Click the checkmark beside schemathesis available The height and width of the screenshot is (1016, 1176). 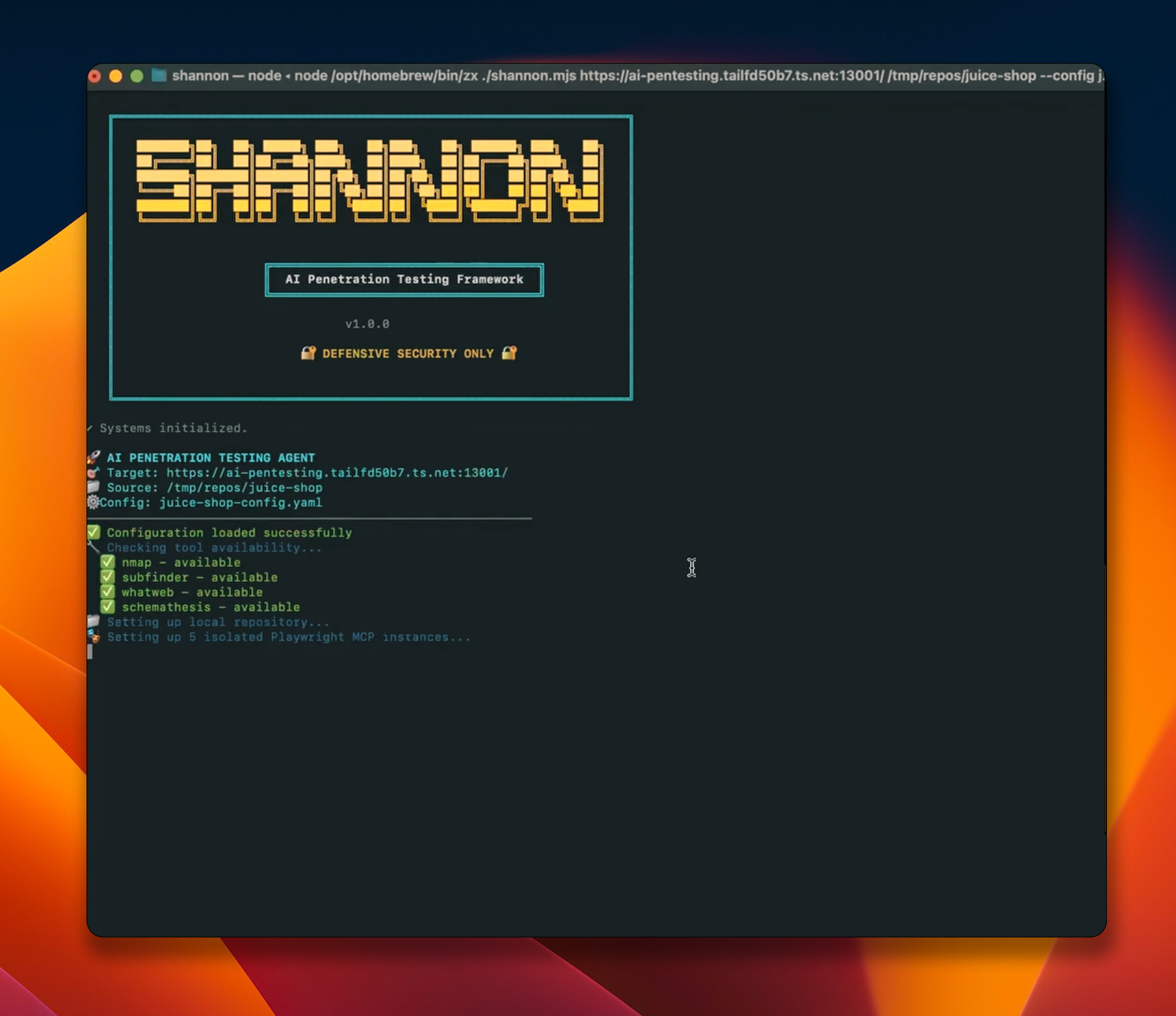click(108, 606)
